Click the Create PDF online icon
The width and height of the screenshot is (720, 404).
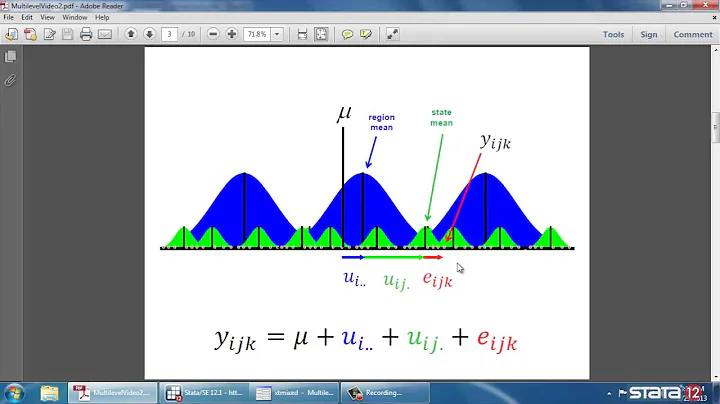[x=30, y=34]
